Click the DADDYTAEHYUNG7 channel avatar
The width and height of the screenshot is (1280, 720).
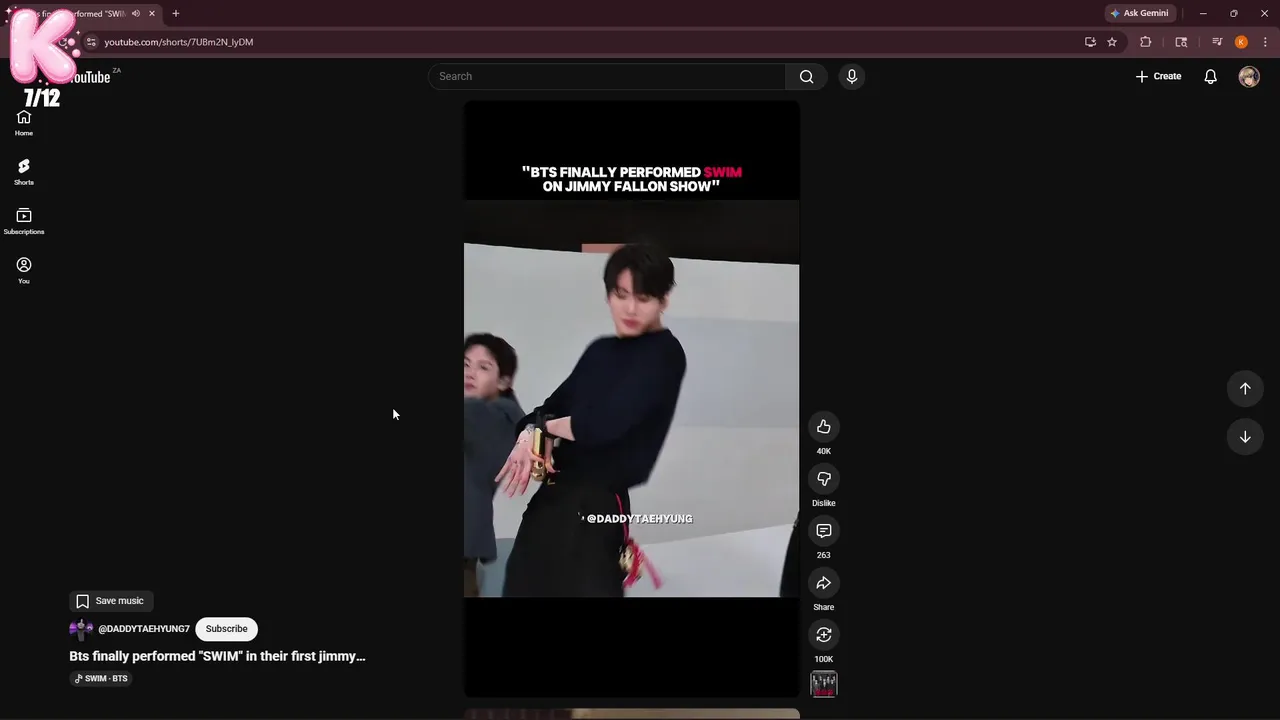tap(81, 629)
